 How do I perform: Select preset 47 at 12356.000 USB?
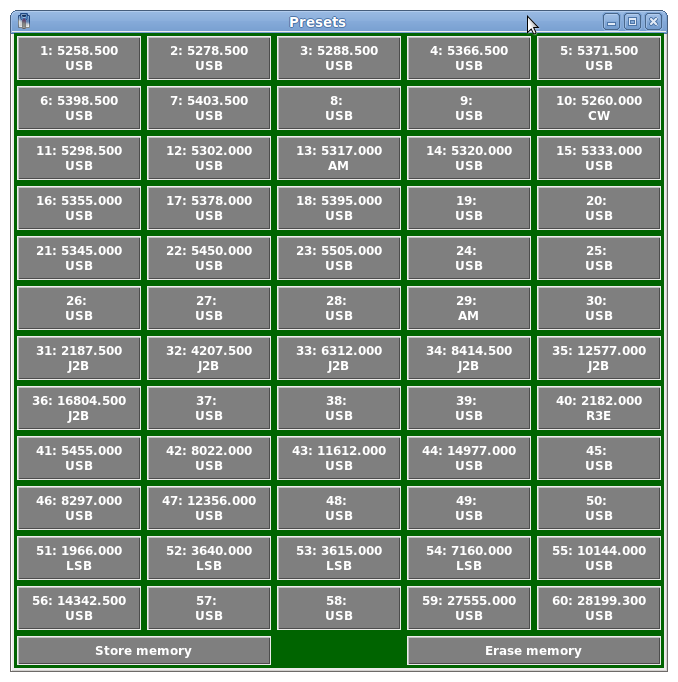coord(209,508)
